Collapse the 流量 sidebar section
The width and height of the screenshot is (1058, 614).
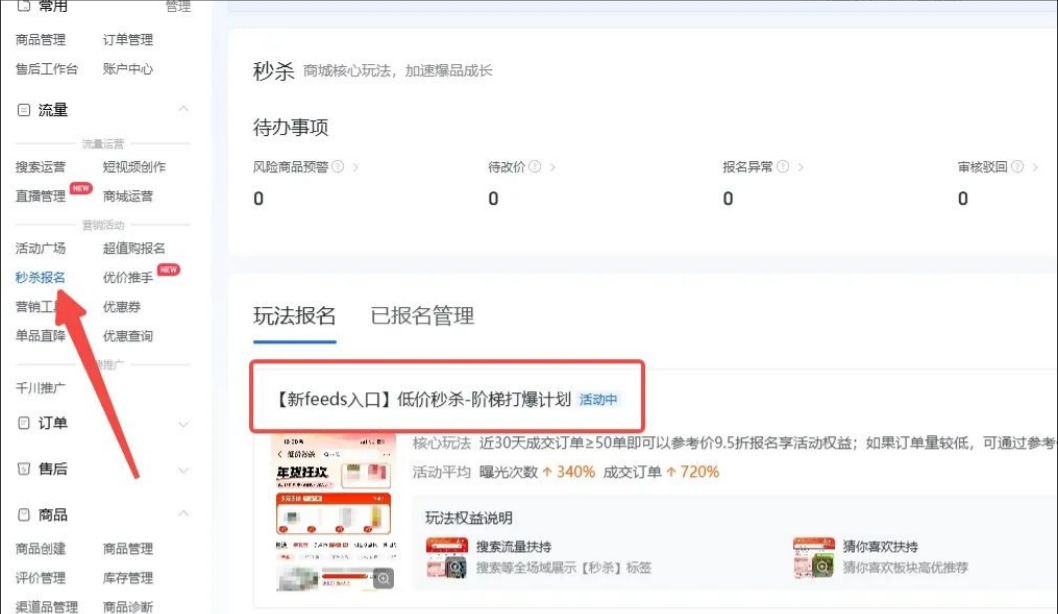[x=183, y=109]
